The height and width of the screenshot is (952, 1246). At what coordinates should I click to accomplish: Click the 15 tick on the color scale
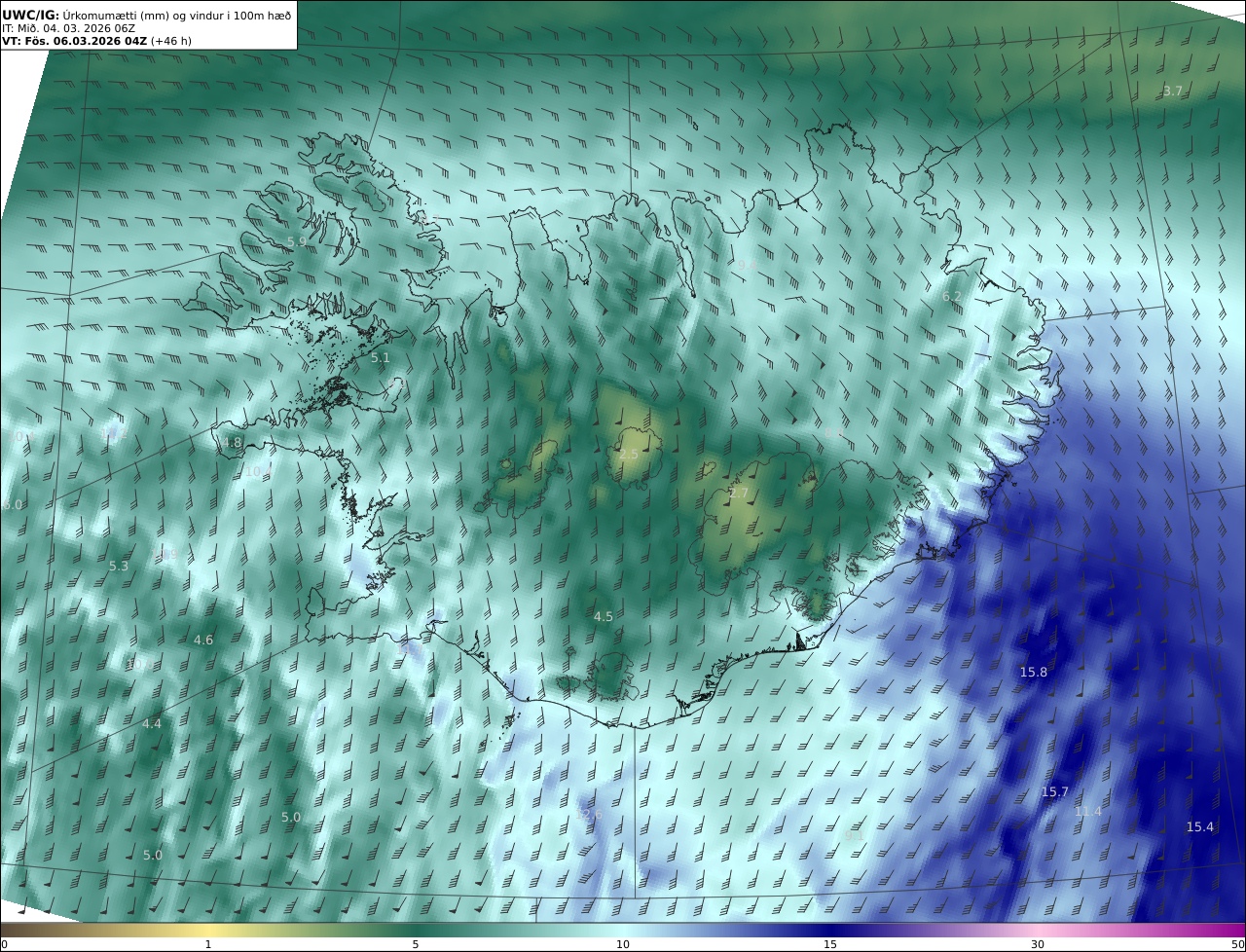pyautogui.click(x=830, y=944)
